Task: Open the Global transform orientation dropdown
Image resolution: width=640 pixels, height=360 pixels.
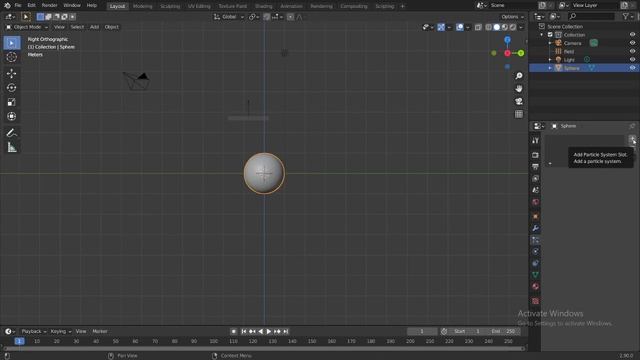Action: tap(229, 17)
